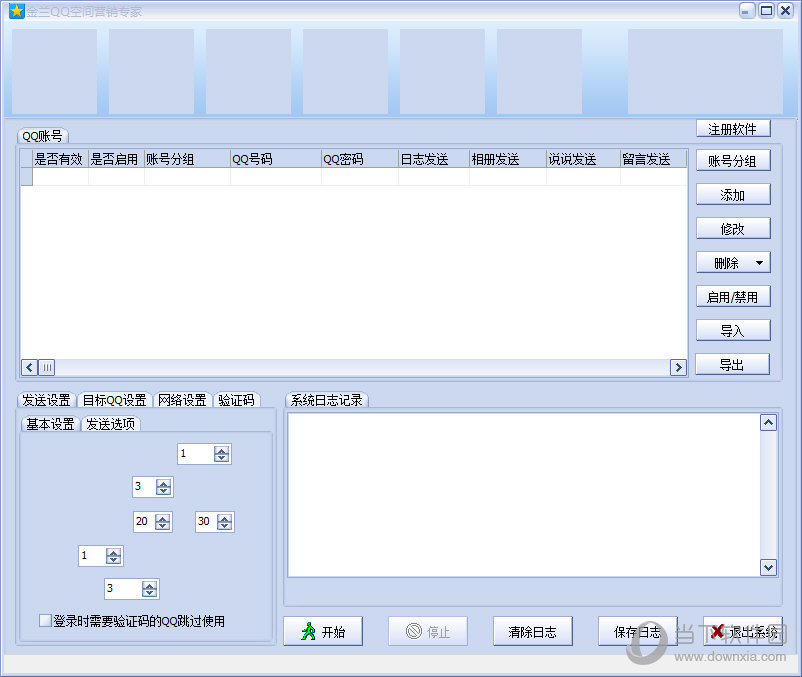802x677 pixels.
Task: Click the disabled 停止 stop button
Action: 428,631
